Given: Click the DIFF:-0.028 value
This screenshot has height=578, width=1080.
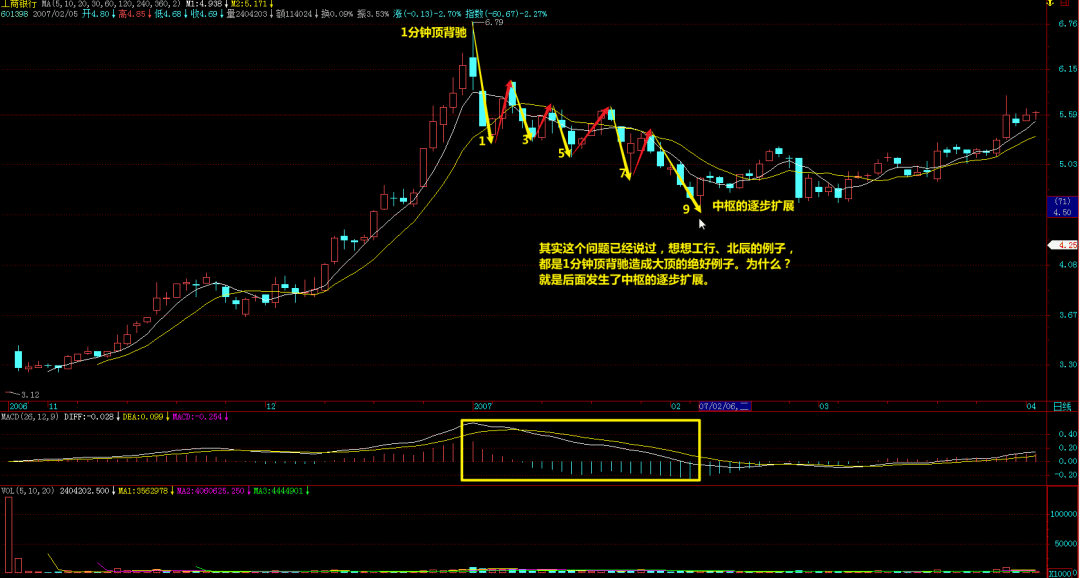Looking at the screenshot, I should (89, 417).
